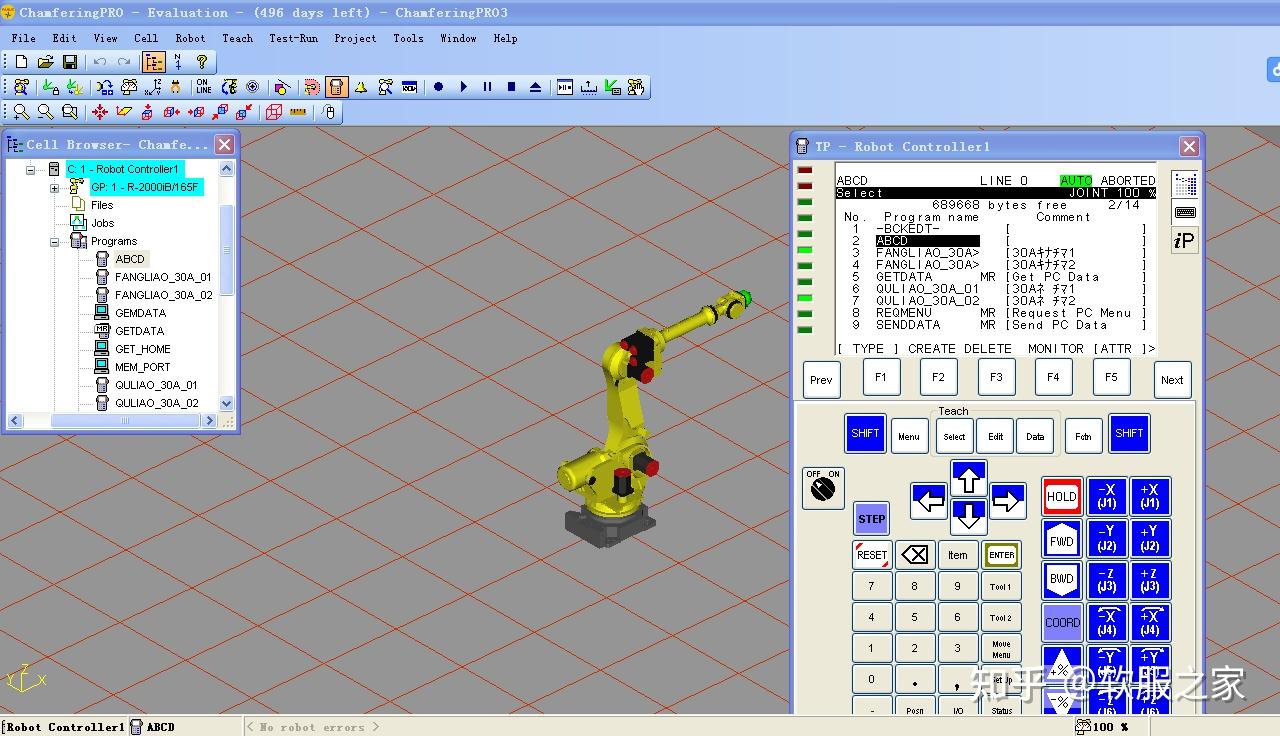Click the pendant right arrow key
This screenshot has width=1280, height=736.
tap(1008, 500)
